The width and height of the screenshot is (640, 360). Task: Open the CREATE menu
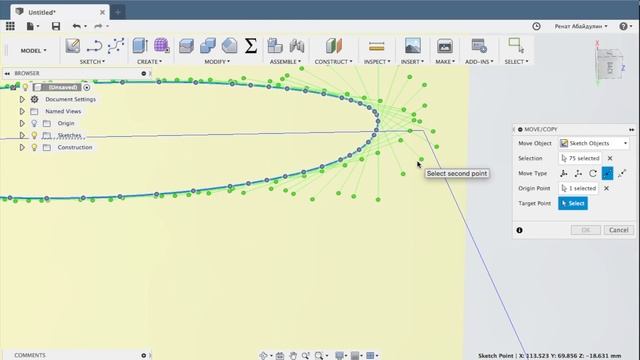[x=149, y=62]
